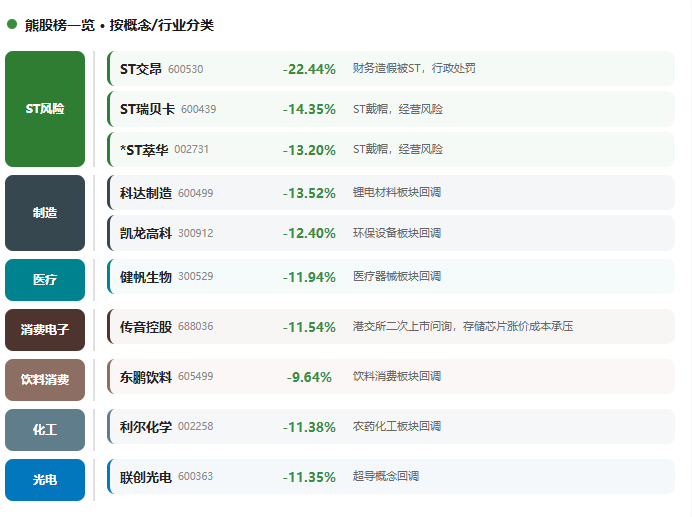Click the -12.40% change value

tap(309, 233)
